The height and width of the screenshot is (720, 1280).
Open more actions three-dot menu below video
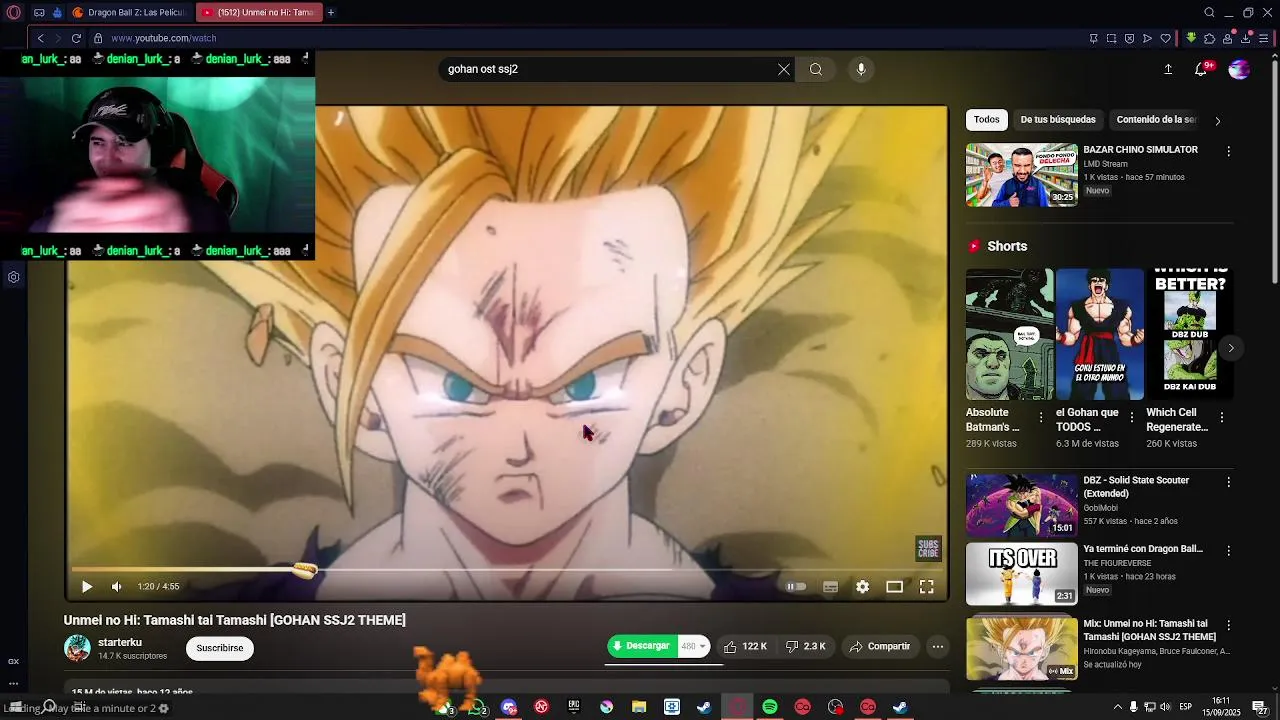tap(937, 647)
